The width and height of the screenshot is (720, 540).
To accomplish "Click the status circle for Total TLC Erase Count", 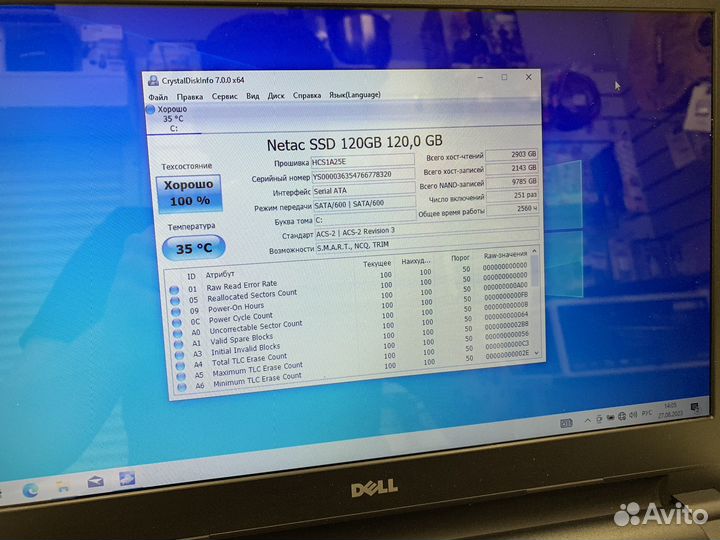I will pos(180,366).
